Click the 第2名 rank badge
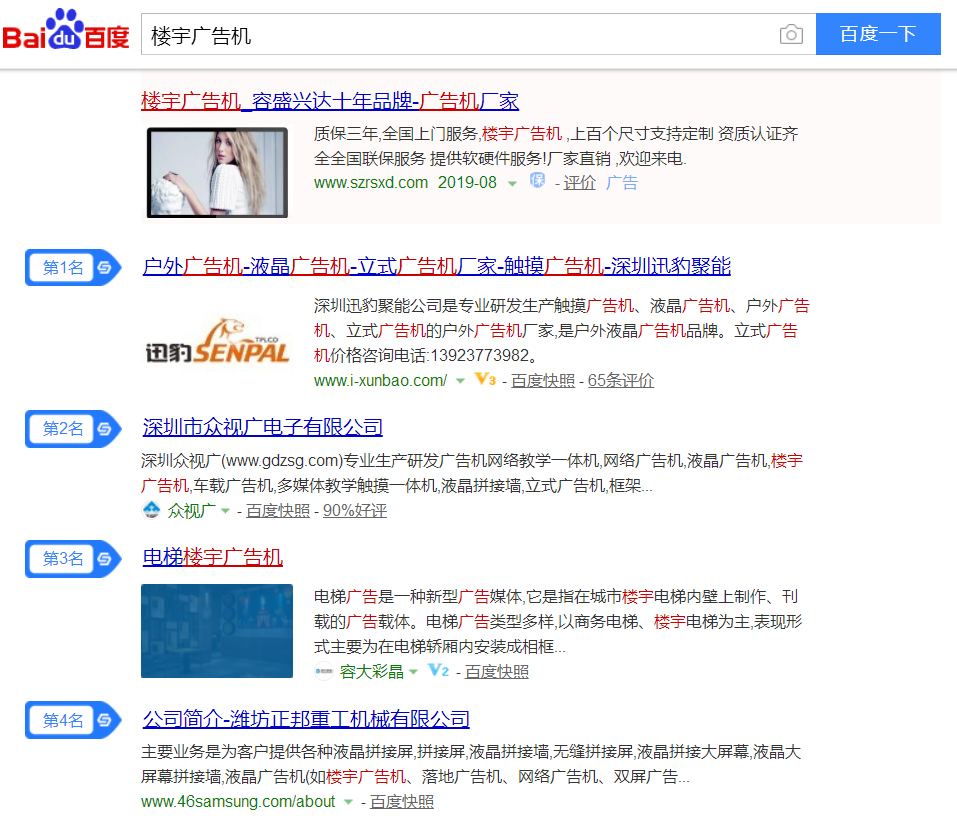The height and width of the screenshot is (830, 957). click(73, 428)
